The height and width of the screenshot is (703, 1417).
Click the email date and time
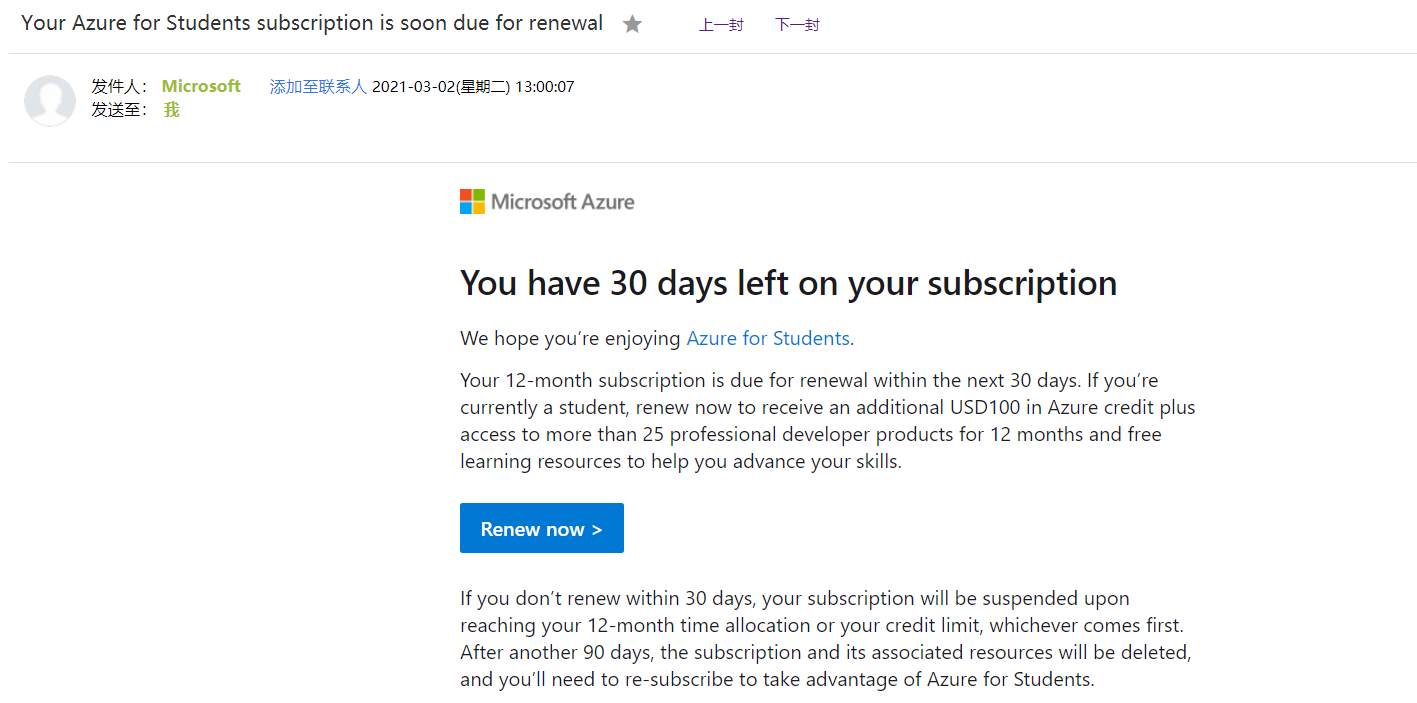473,87
